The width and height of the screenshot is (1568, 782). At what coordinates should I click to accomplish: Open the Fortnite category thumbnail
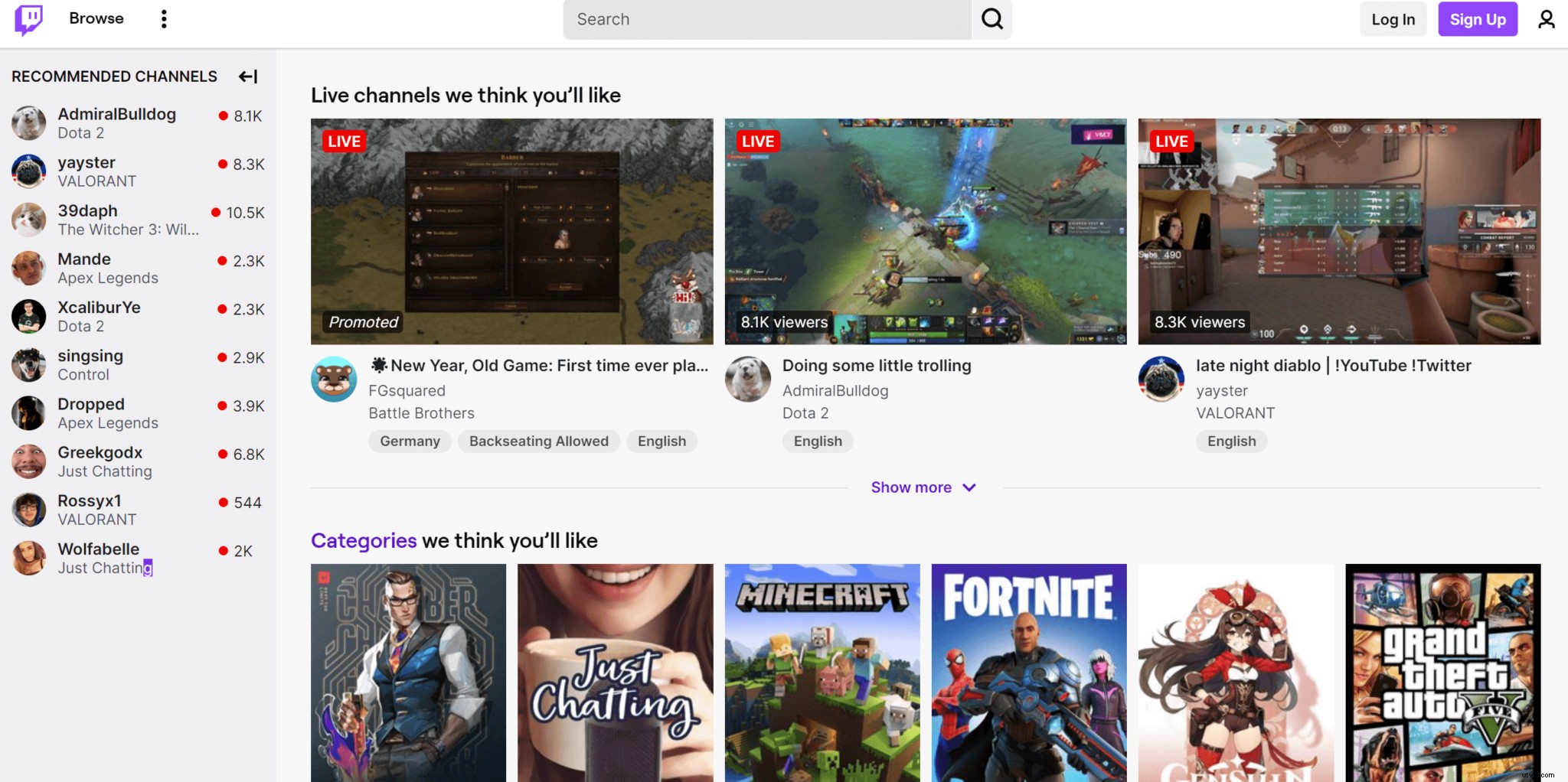[1029, 673]
